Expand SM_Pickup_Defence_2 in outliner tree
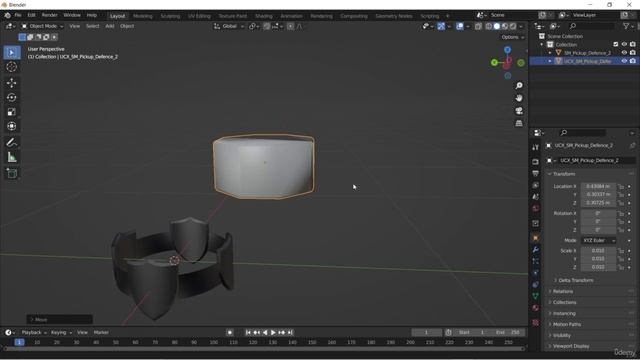The height and width of the screenshot is (360, 640). [550, 53]
